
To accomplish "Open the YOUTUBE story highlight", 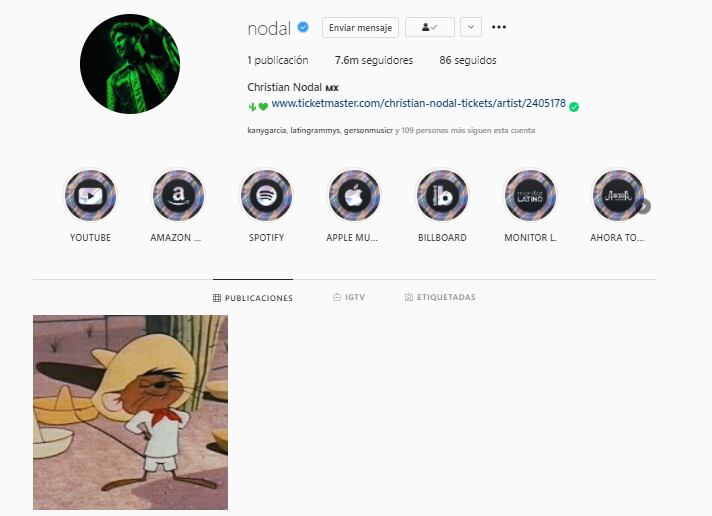I will click(x=90, y=196).
